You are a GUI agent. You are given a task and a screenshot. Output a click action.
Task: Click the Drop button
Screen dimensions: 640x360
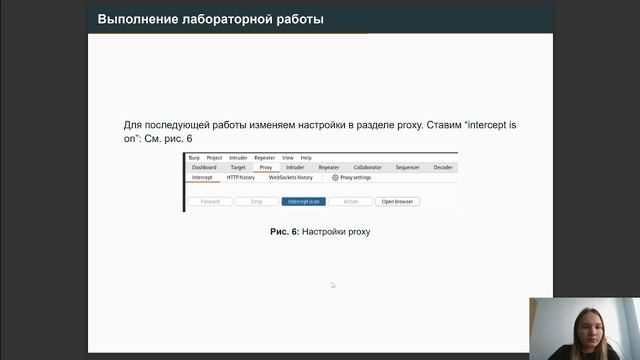(257, 202)
